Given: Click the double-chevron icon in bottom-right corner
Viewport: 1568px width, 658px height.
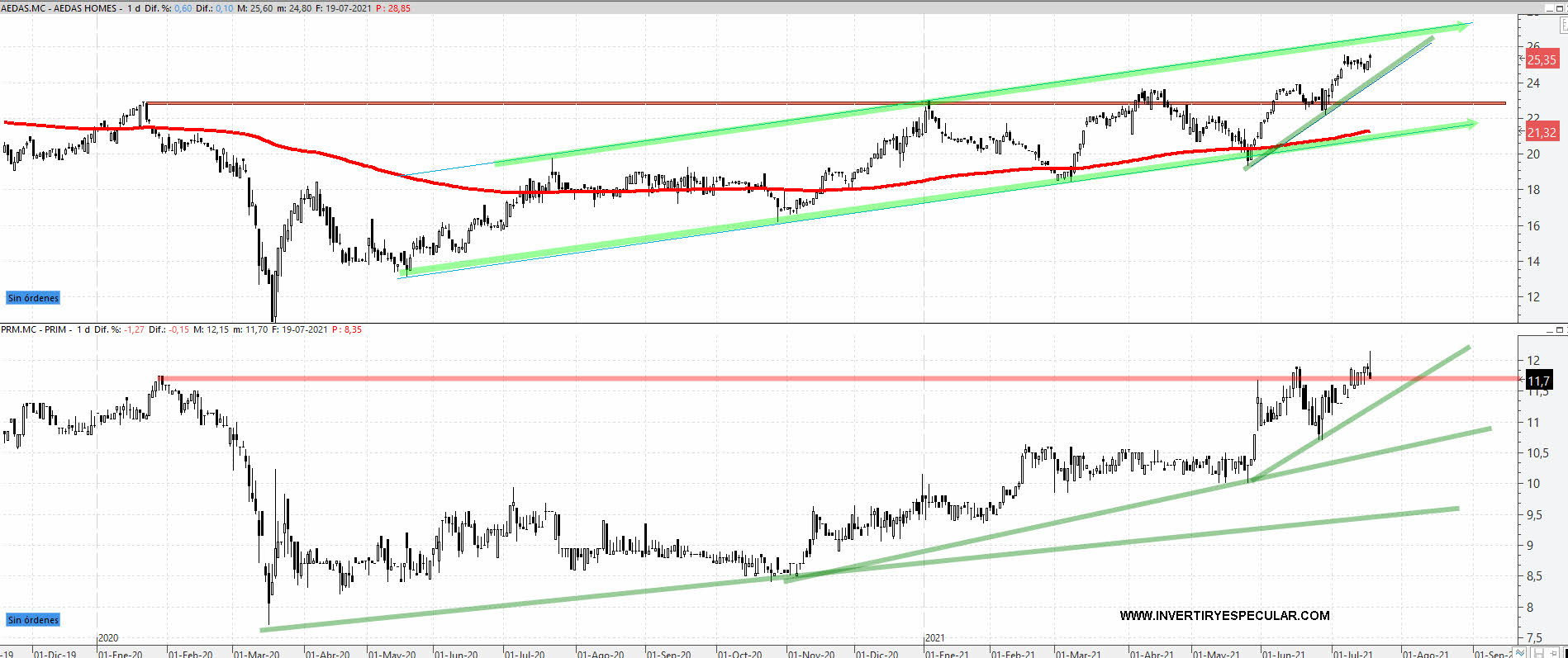Looking at the screenshot, I should (x=1521, y=653).
